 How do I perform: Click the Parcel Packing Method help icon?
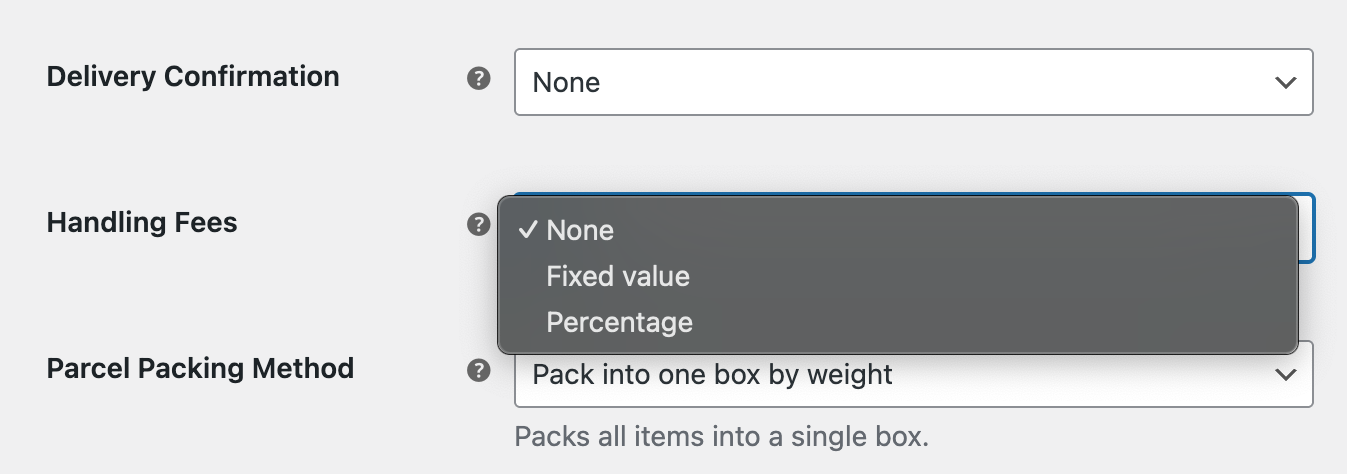pyautogui.click(x=479, y=371)
